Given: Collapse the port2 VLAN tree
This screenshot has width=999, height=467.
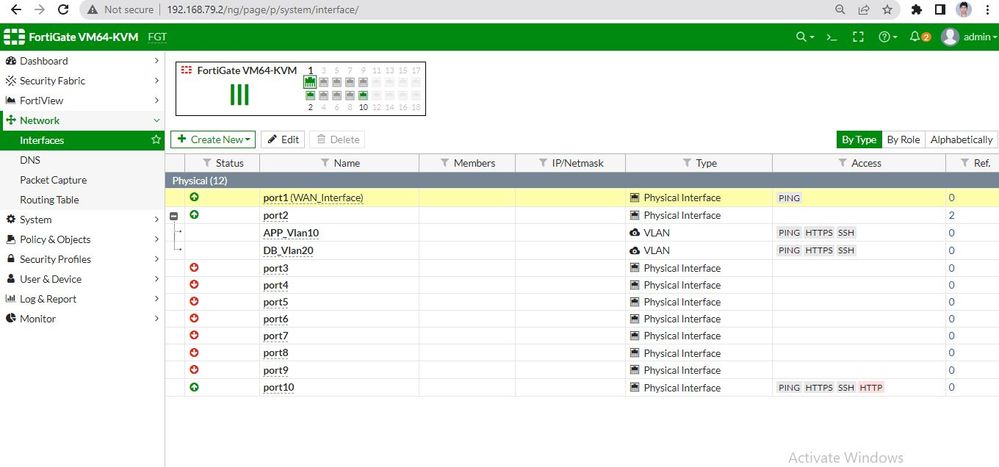Looking at the screenshot, I should (173, 215).
